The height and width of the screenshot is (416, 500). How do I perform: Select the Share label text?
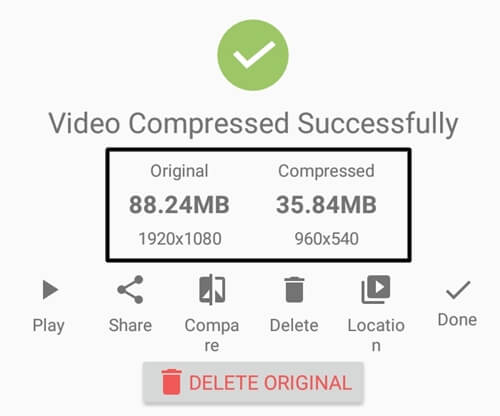tap(130, 325)
